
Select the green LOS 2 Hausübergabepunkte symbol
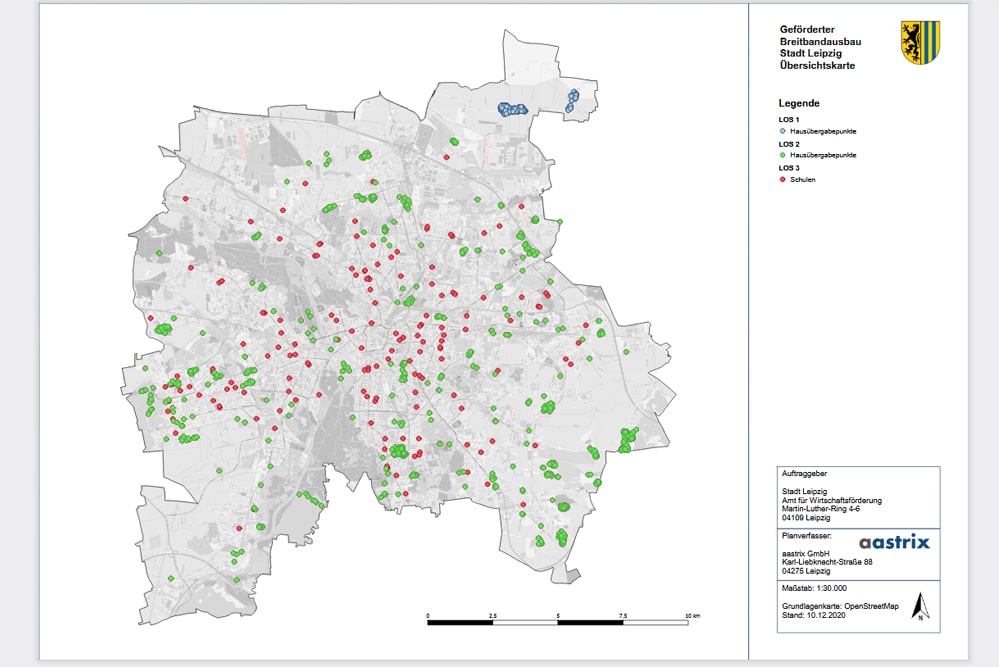point(781,156)
